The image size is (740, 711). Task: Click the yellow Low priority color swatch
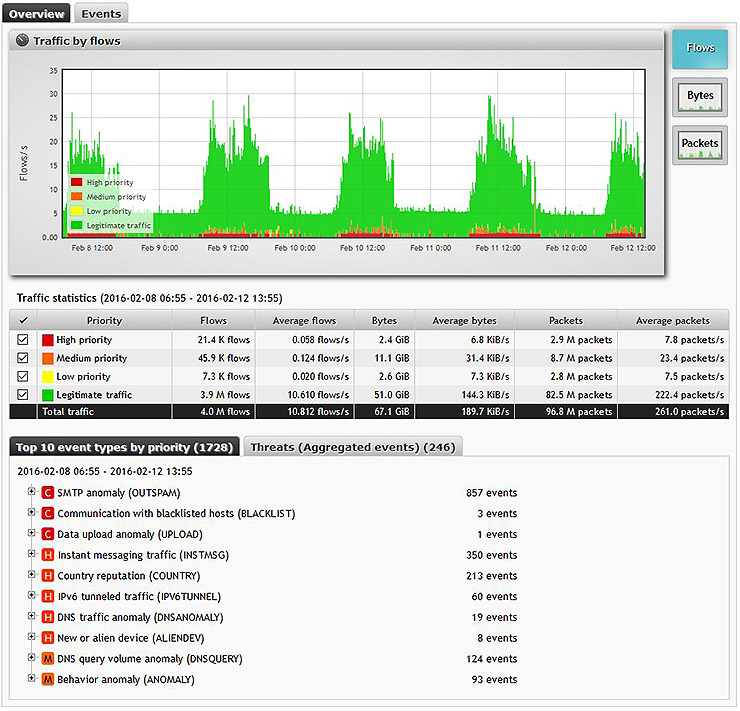[x=47, y=377]
